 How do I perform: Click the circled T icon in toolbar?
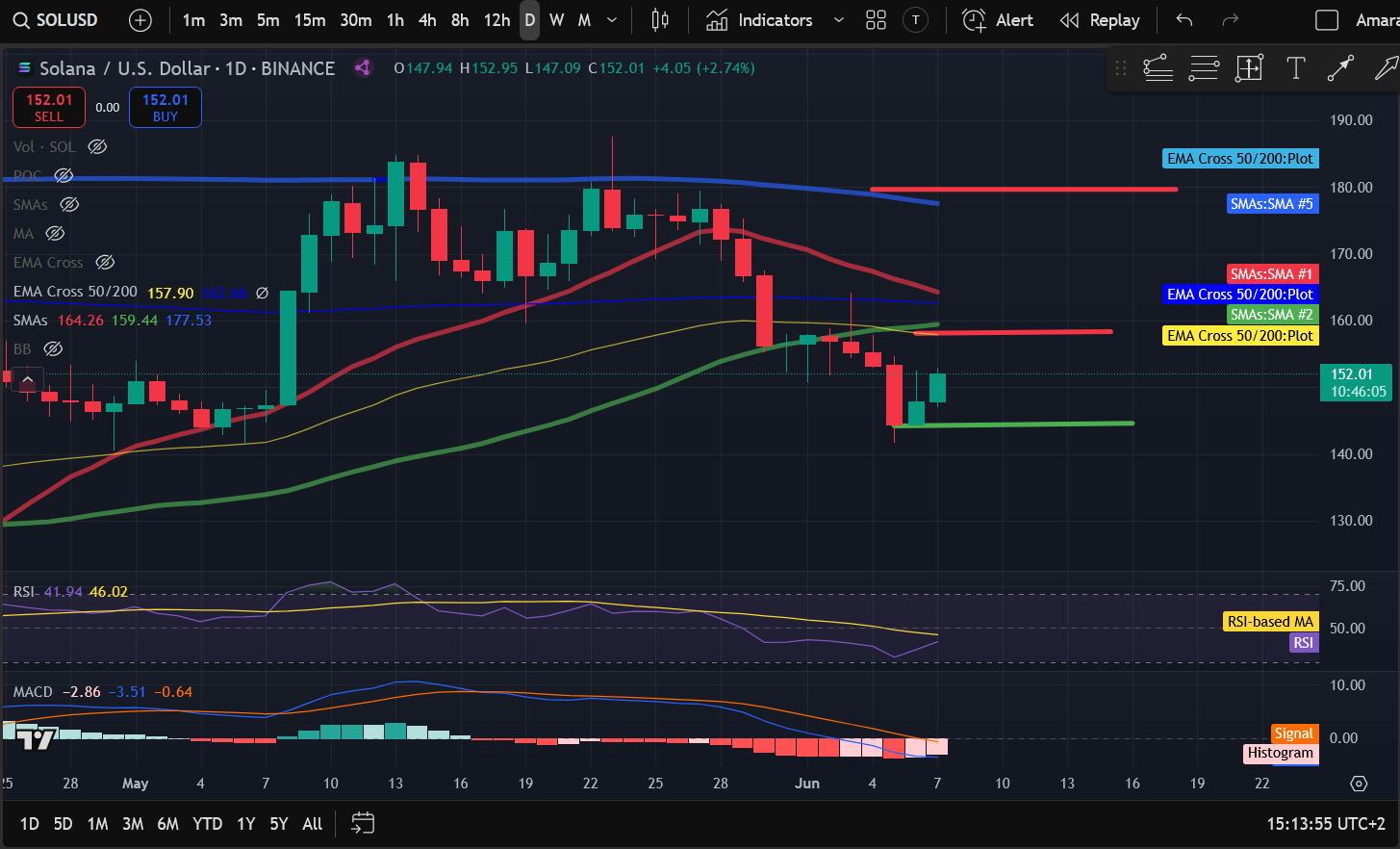tap(916, 20)
